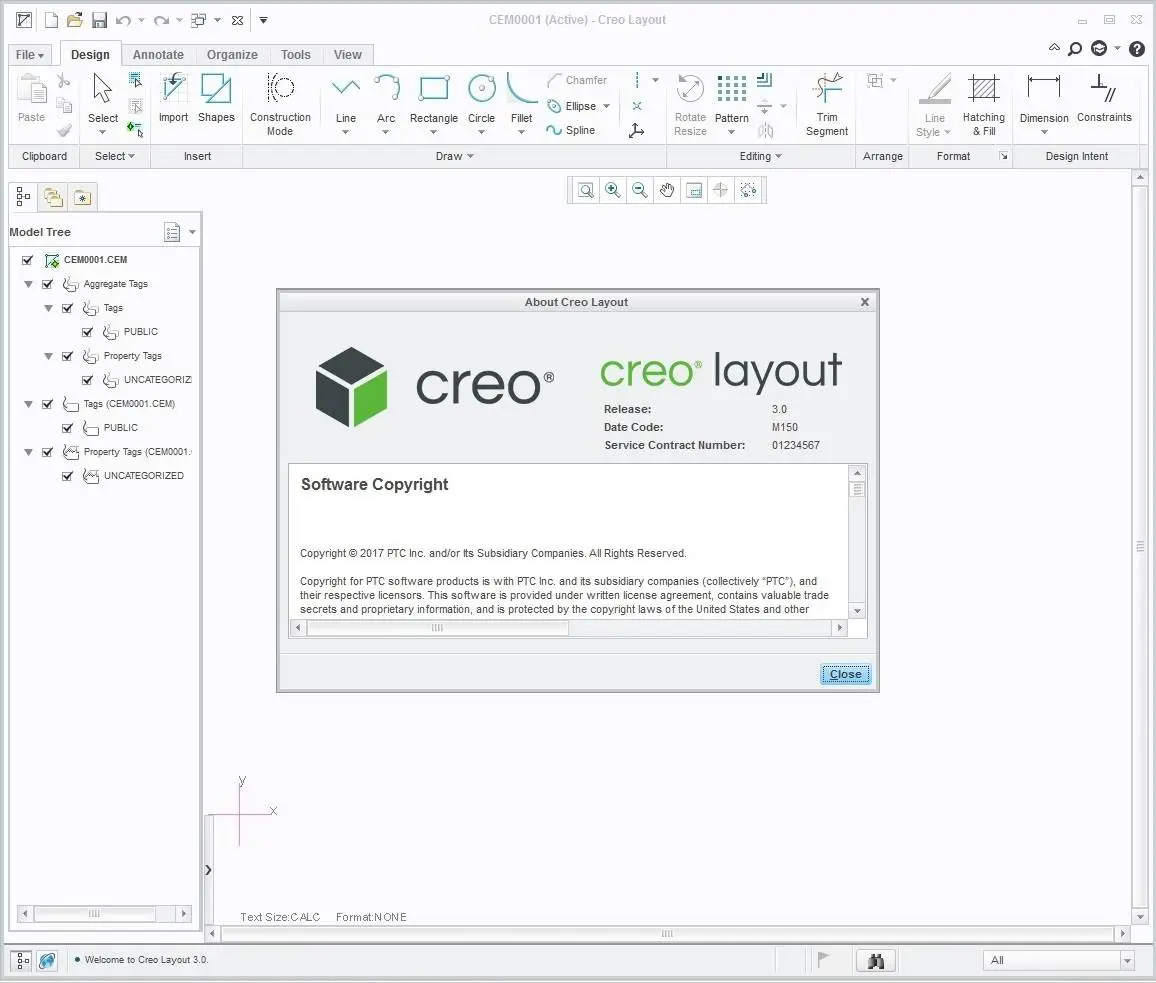
Task: Toggle Construction Mode
Action: tap(280, 104)
